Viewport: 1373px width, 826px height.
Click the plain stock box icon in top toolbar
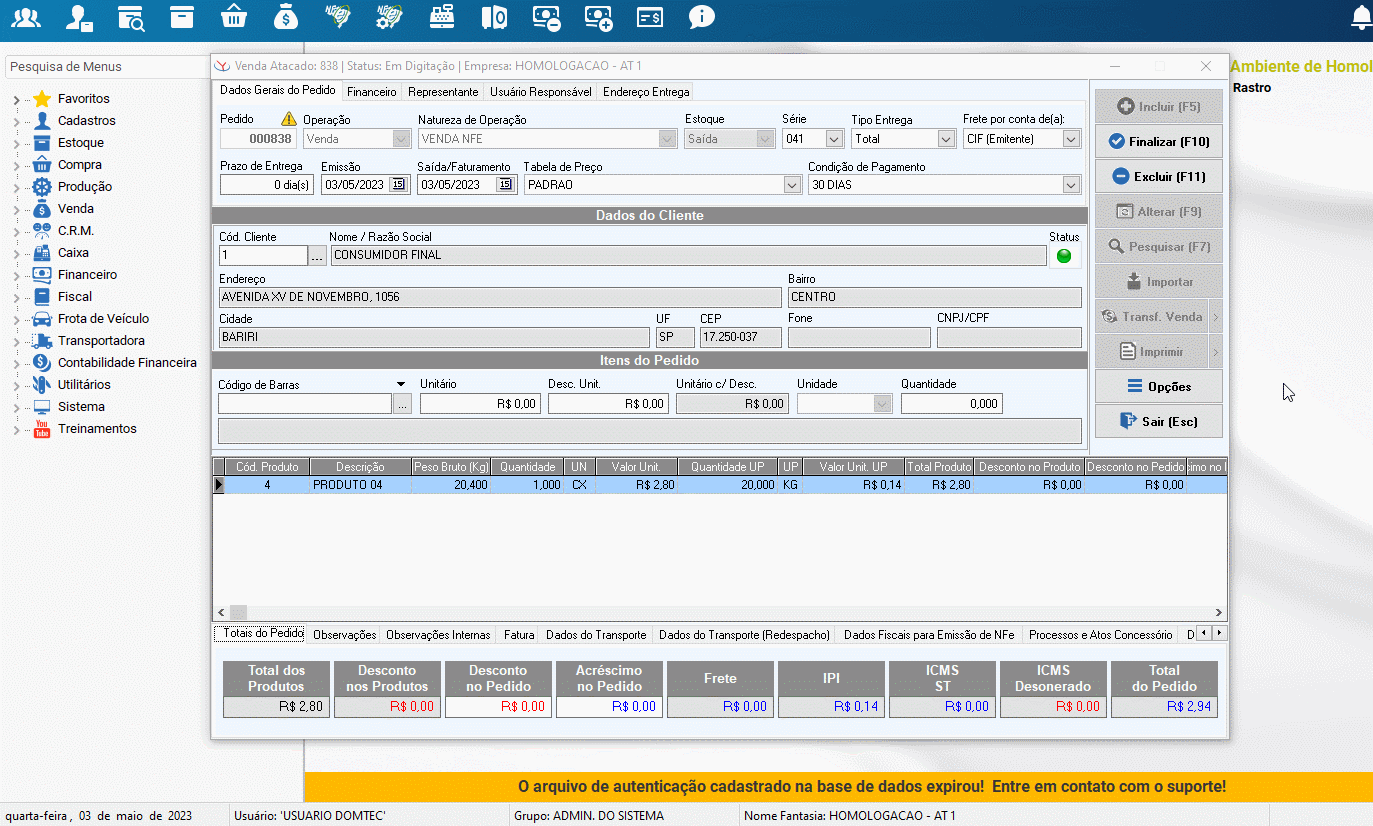tap(181, 17)
